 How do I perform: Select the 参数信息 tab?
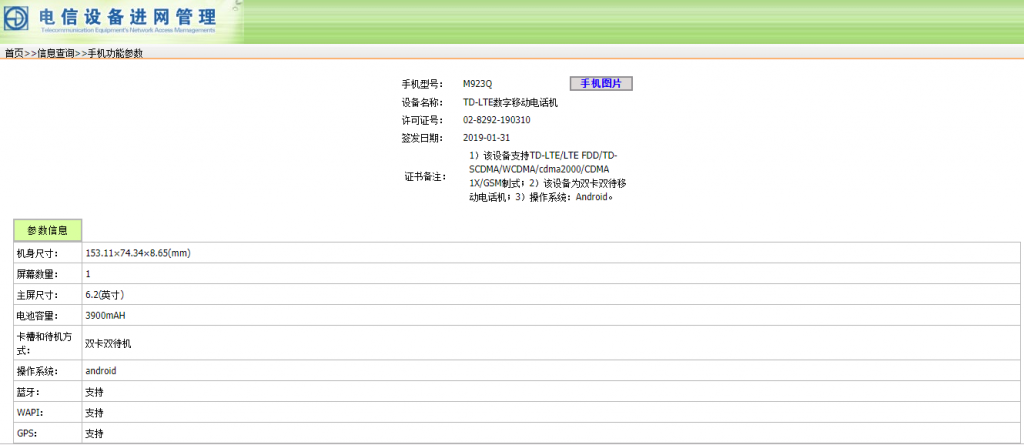pyautogui.click(x=48, y=230)
